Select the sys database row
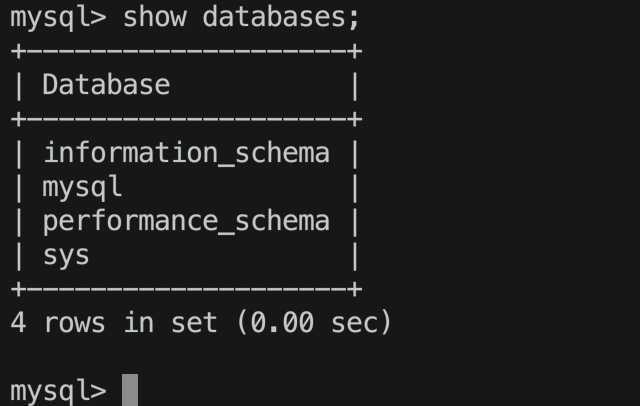The image size is (640, 406). pyautogui.click(x=187, y=256)
